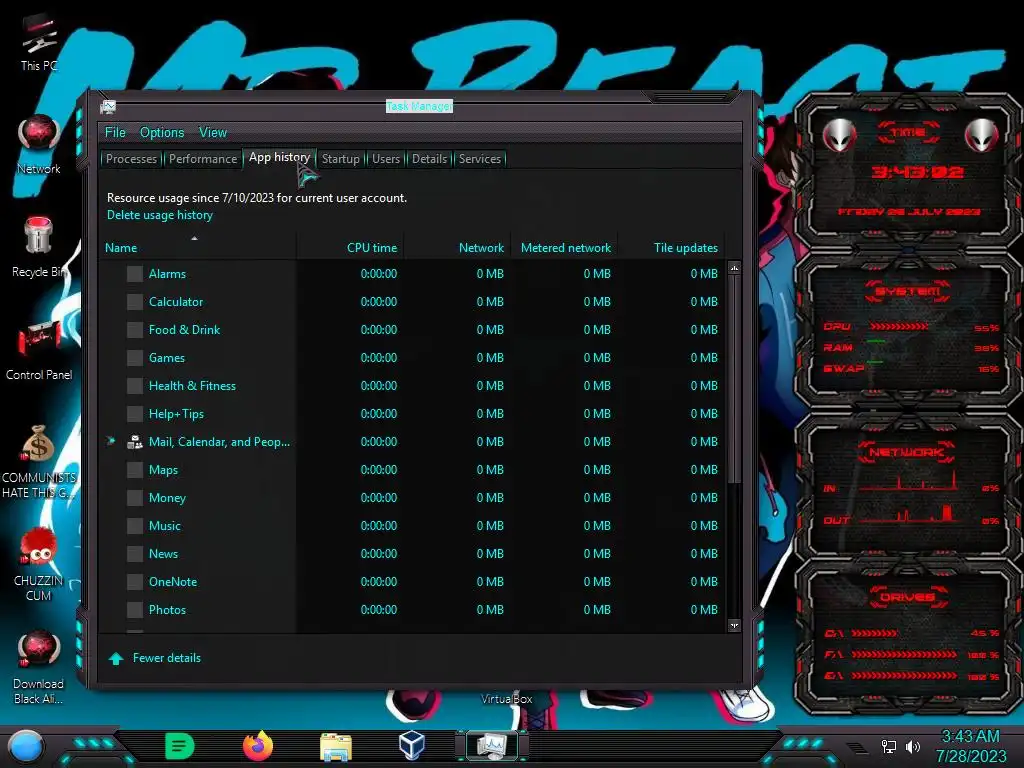Click the Start orb button
This screenshot has height=768, width=1024.
coord(26,747)
